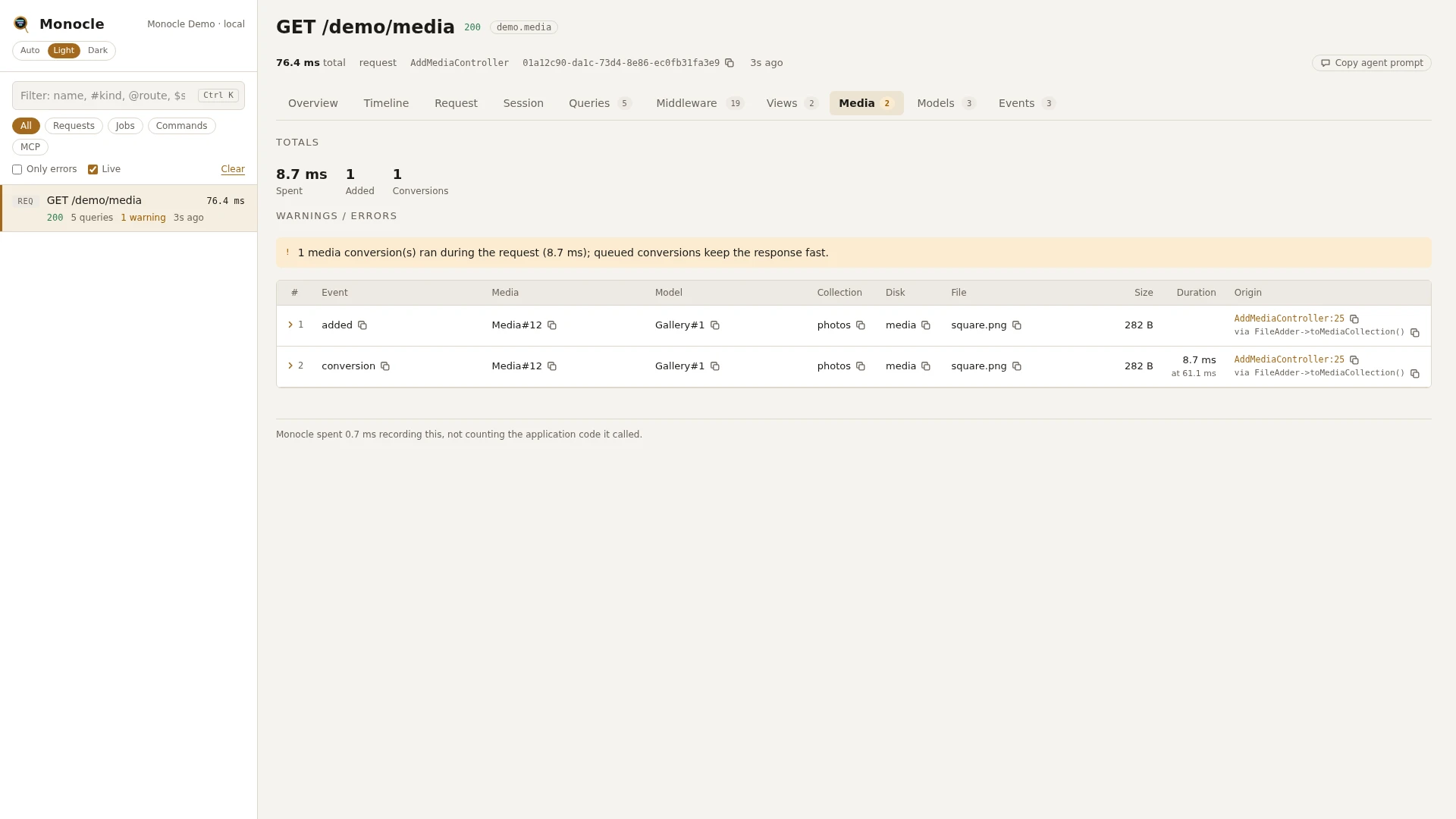Image resolution: width=1456 pixels, height=819 pixels.
Task: Copy Gallery#1 in the conversion row
Action: pyautogui.click(x=715, y=366)
